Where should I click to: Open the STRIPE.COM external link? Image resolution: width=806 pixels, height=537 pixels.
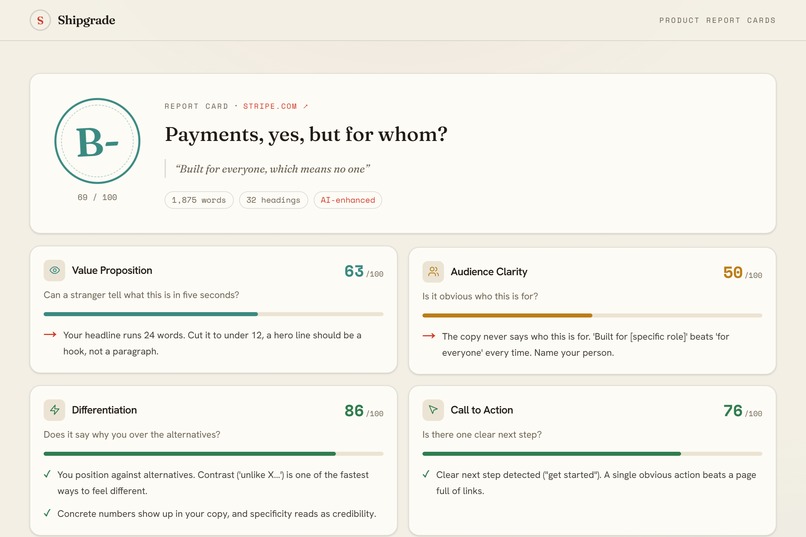pos(276,106)
